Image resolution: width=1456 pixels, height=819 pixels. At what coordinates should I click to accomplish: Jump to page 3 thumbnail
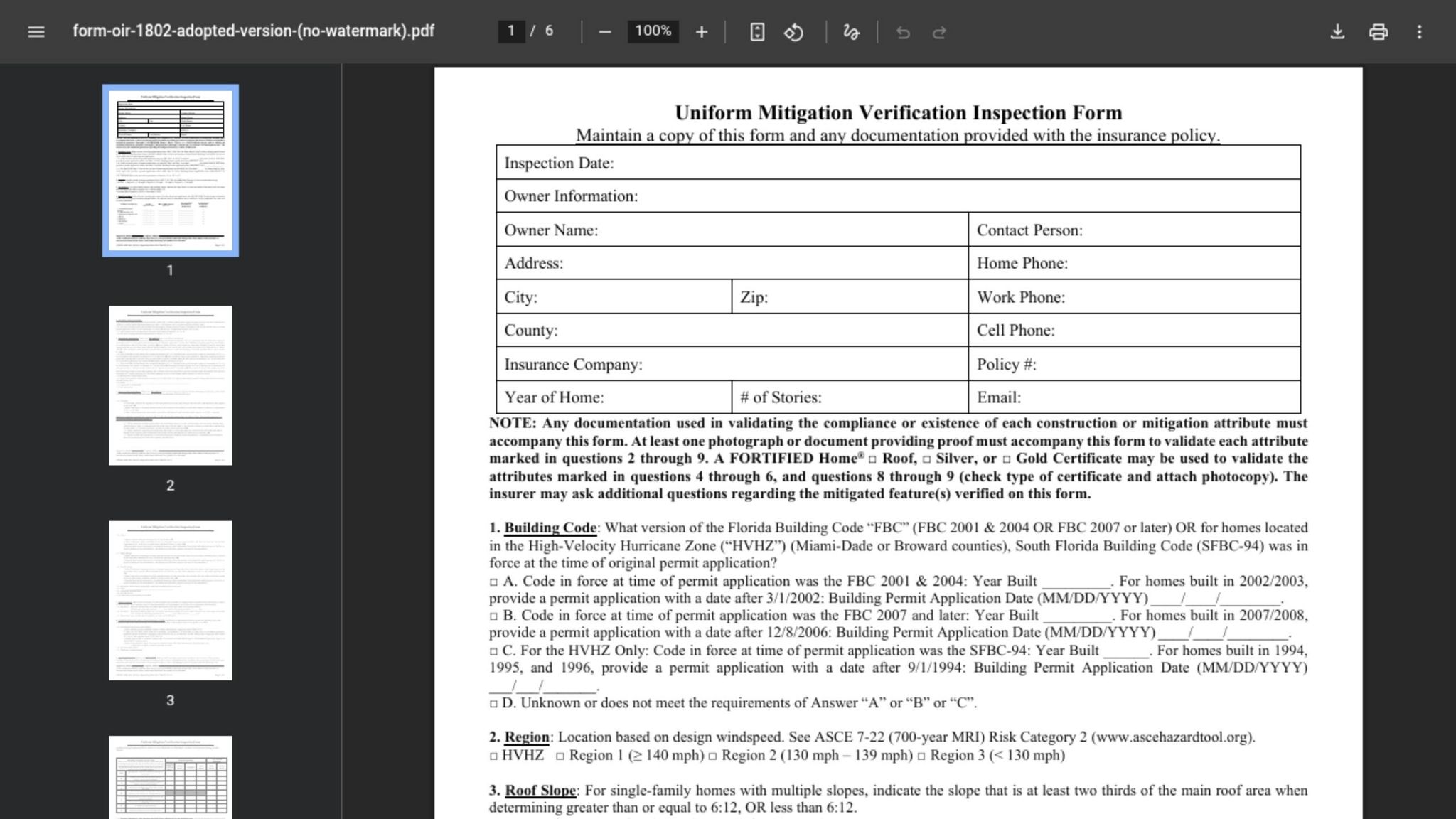[171, 601]
